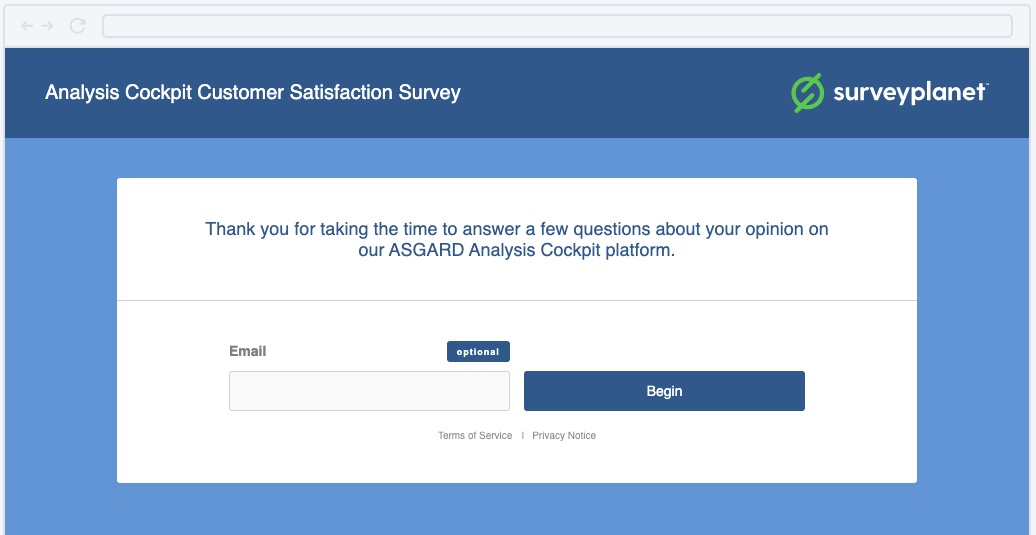The image size is (1036, 535).
Task: Click the 'Thank you for taking the time' text
Action: point(516,229)
